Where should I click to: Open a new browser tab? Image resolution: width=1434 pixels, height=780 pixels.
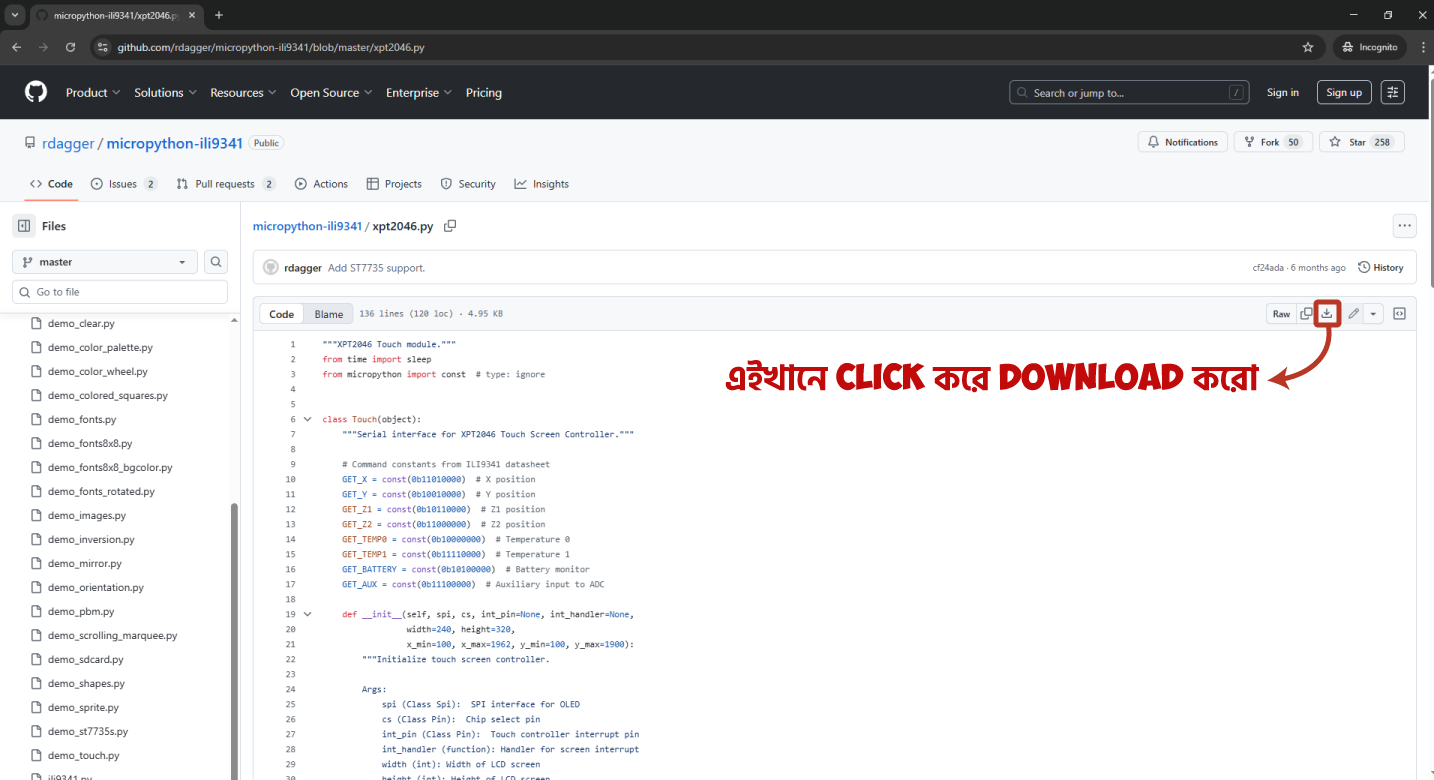point(219,15)
